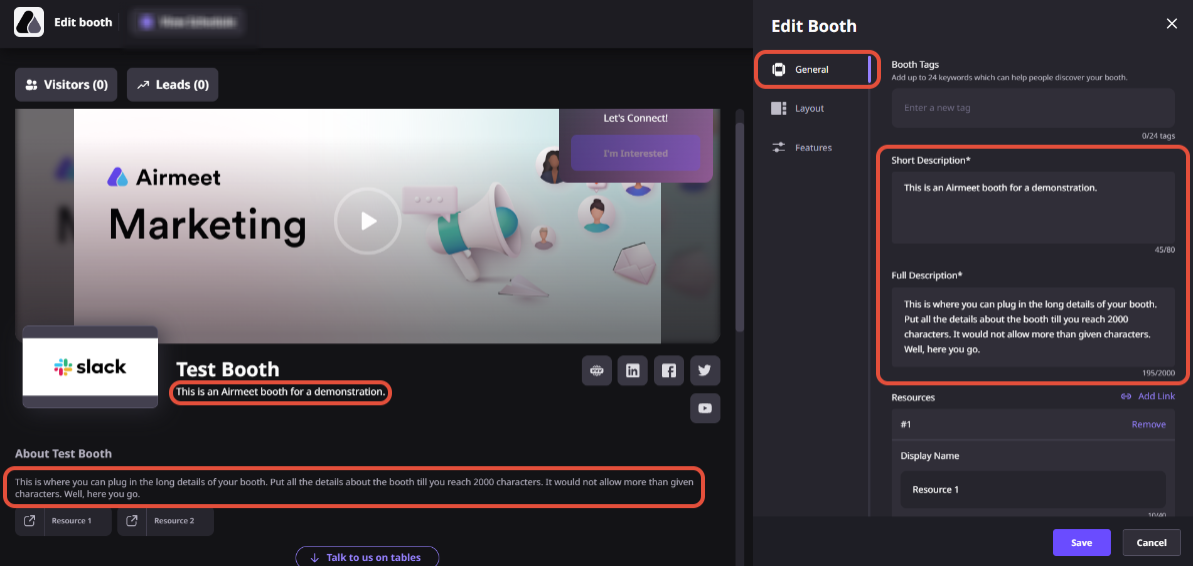The width and height of the screenshot is (1193, 566).
Task: Cancel editing the booth
Action: point(1151,542)
